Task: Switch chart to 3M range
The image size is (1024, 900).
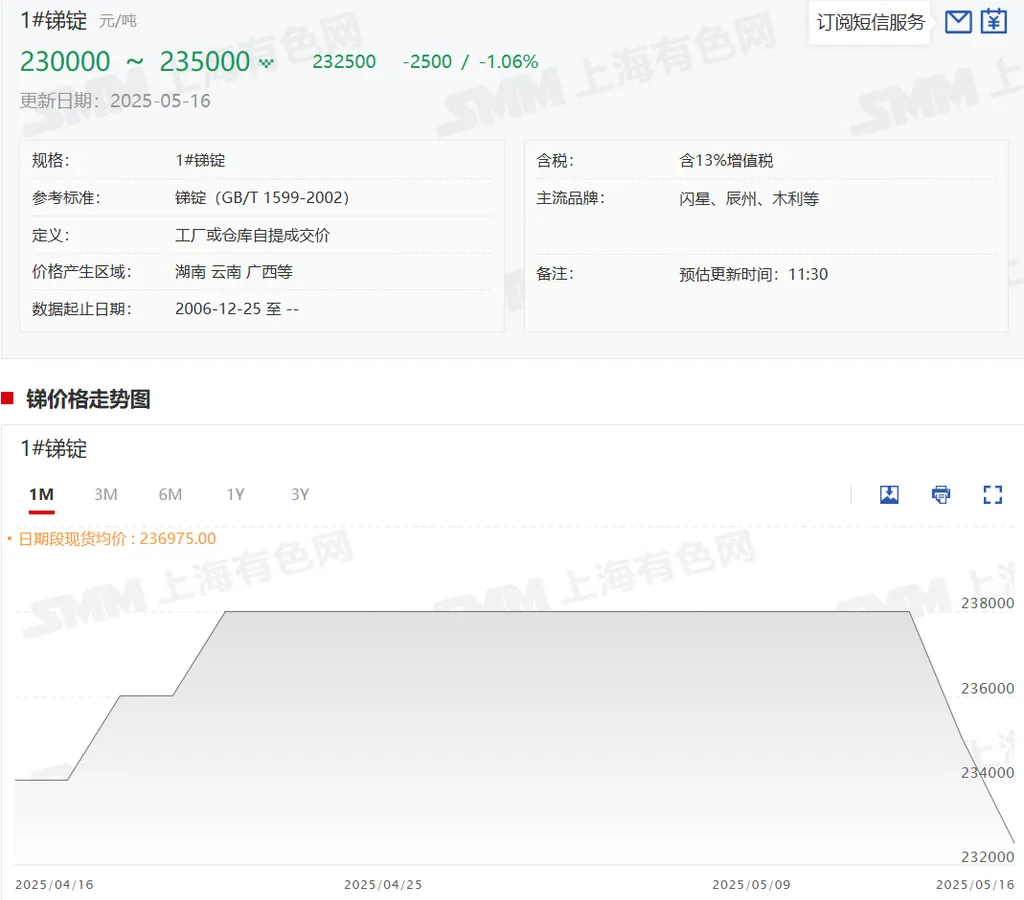Action: point(106,494)
